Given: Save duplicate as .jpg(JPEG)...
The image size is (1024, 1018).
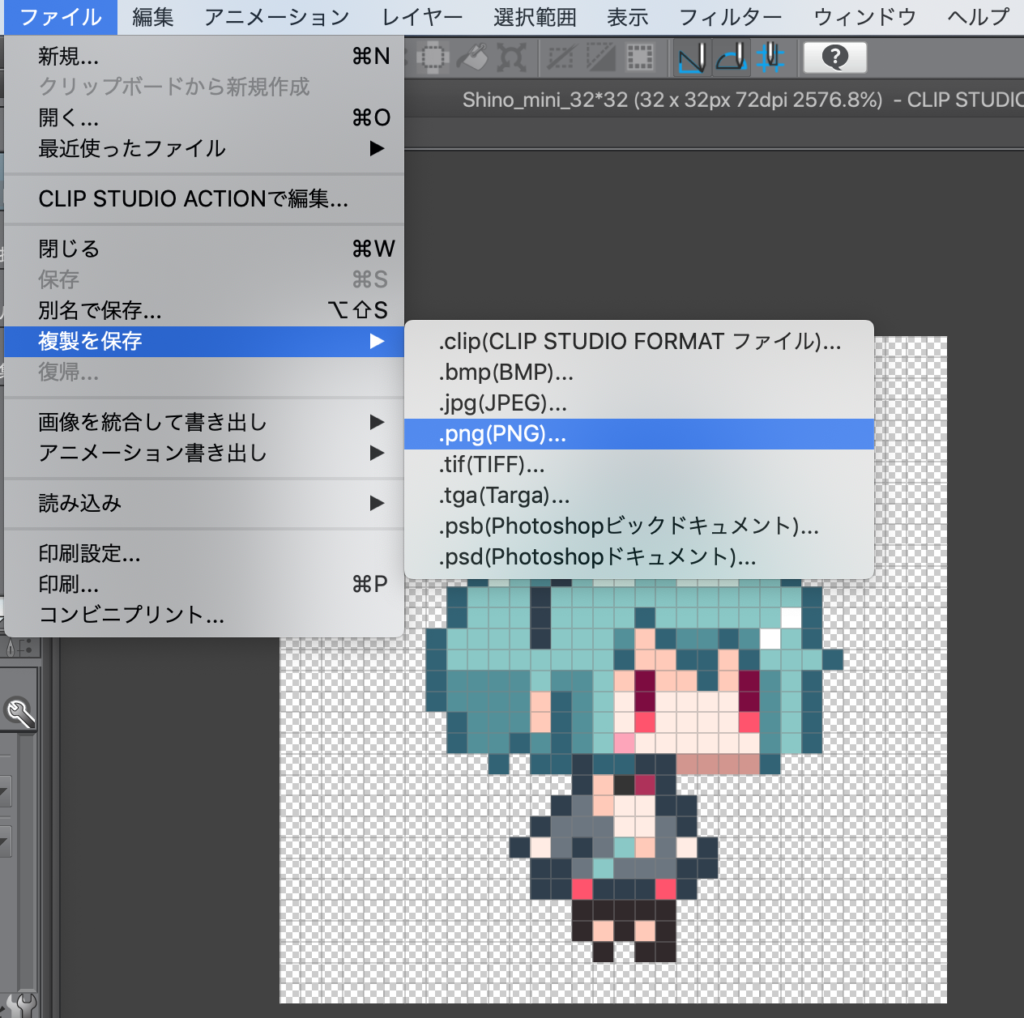Looking at the screenshot, I should [639, 403].
